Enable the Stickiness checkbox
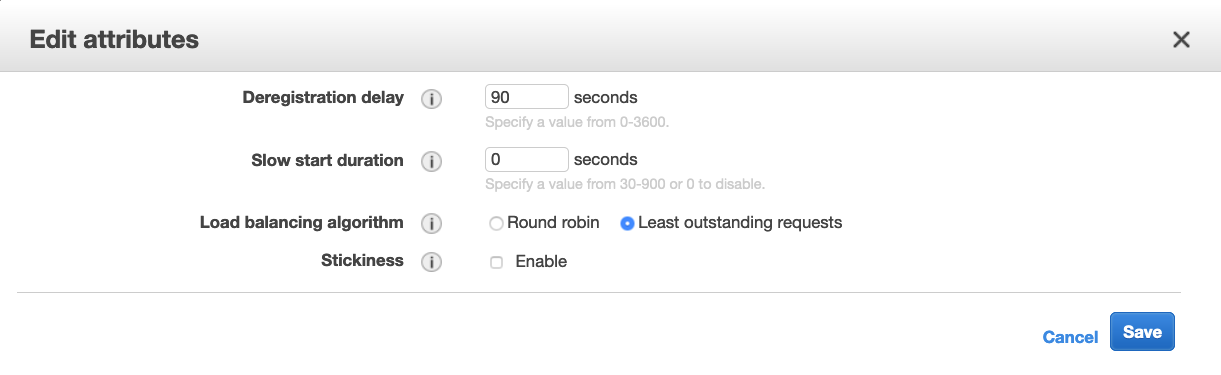This screenshot has width=1221, height=375. 496,263
